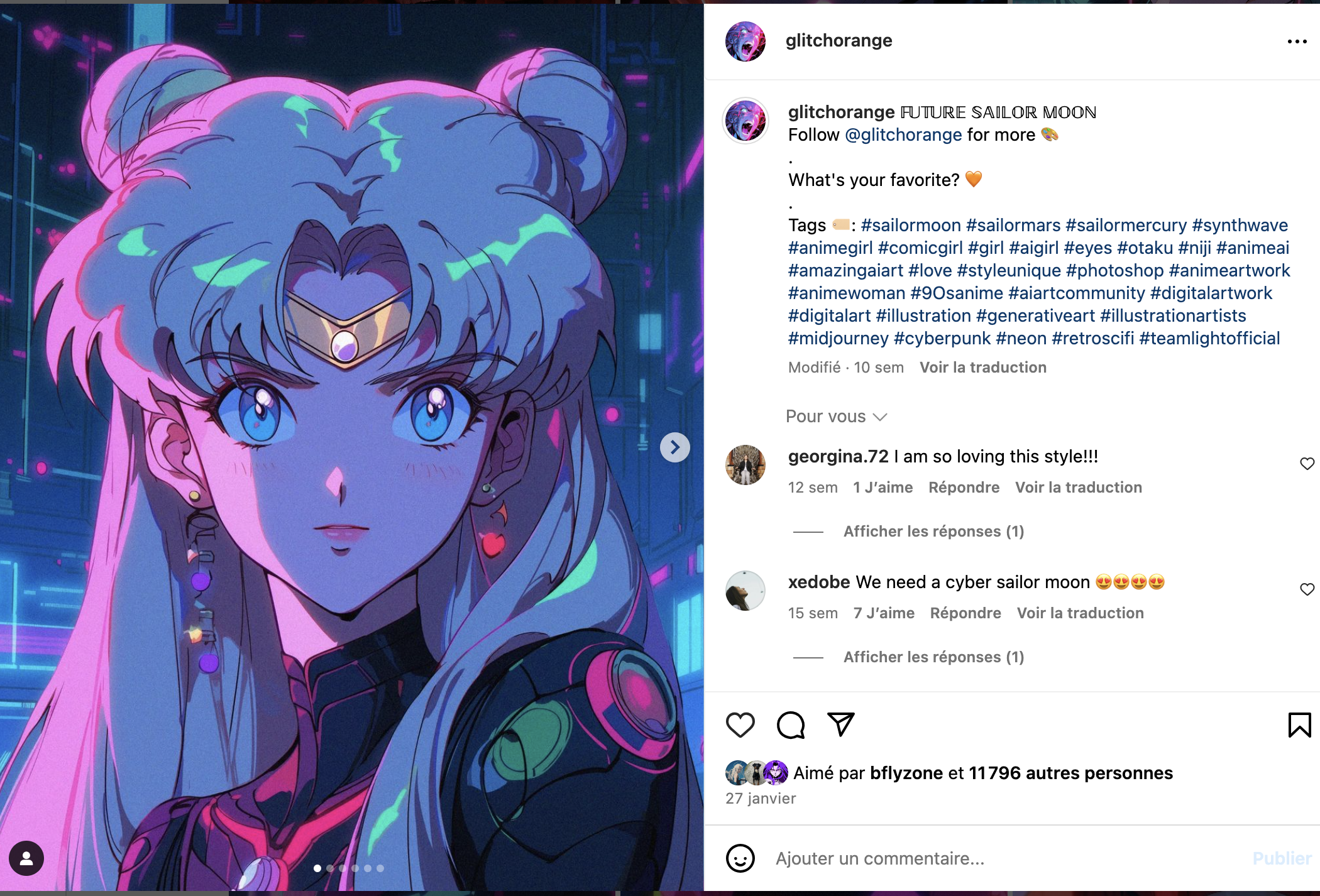
Task: Go to next carousel image arrow
Action: click(675, 447)
